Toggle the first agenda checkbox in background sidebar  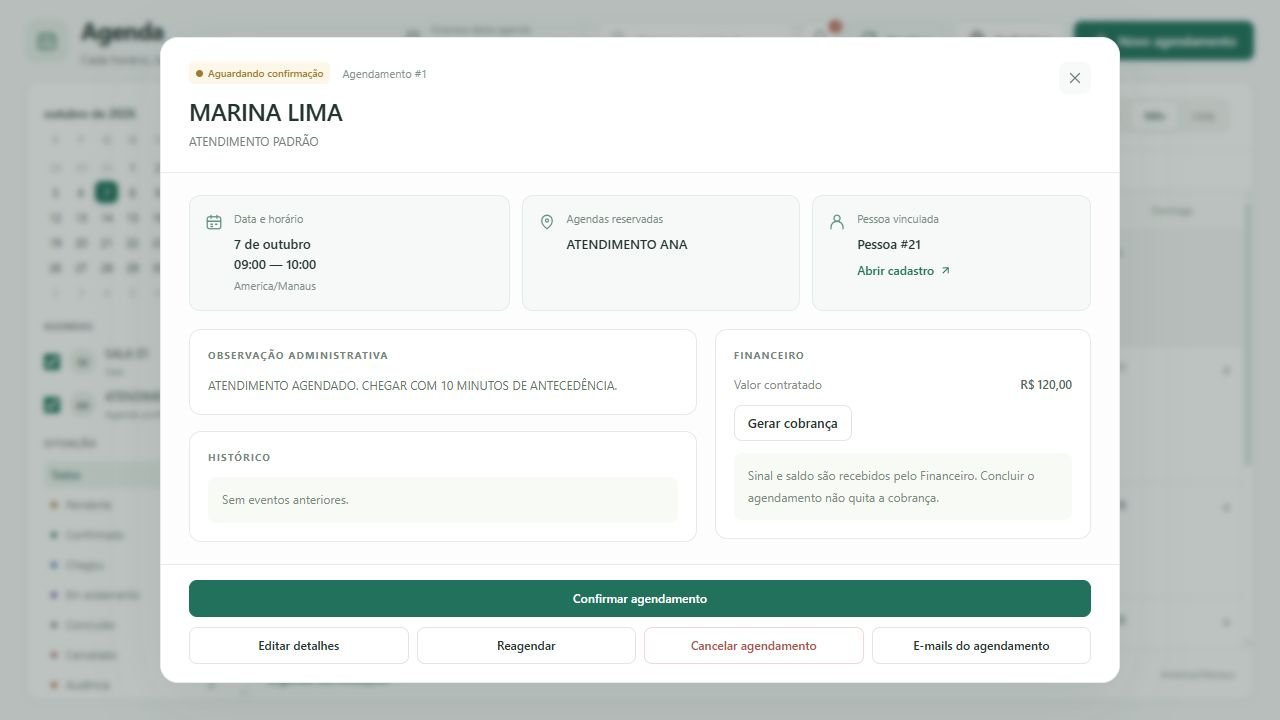[x=52, y=362]
